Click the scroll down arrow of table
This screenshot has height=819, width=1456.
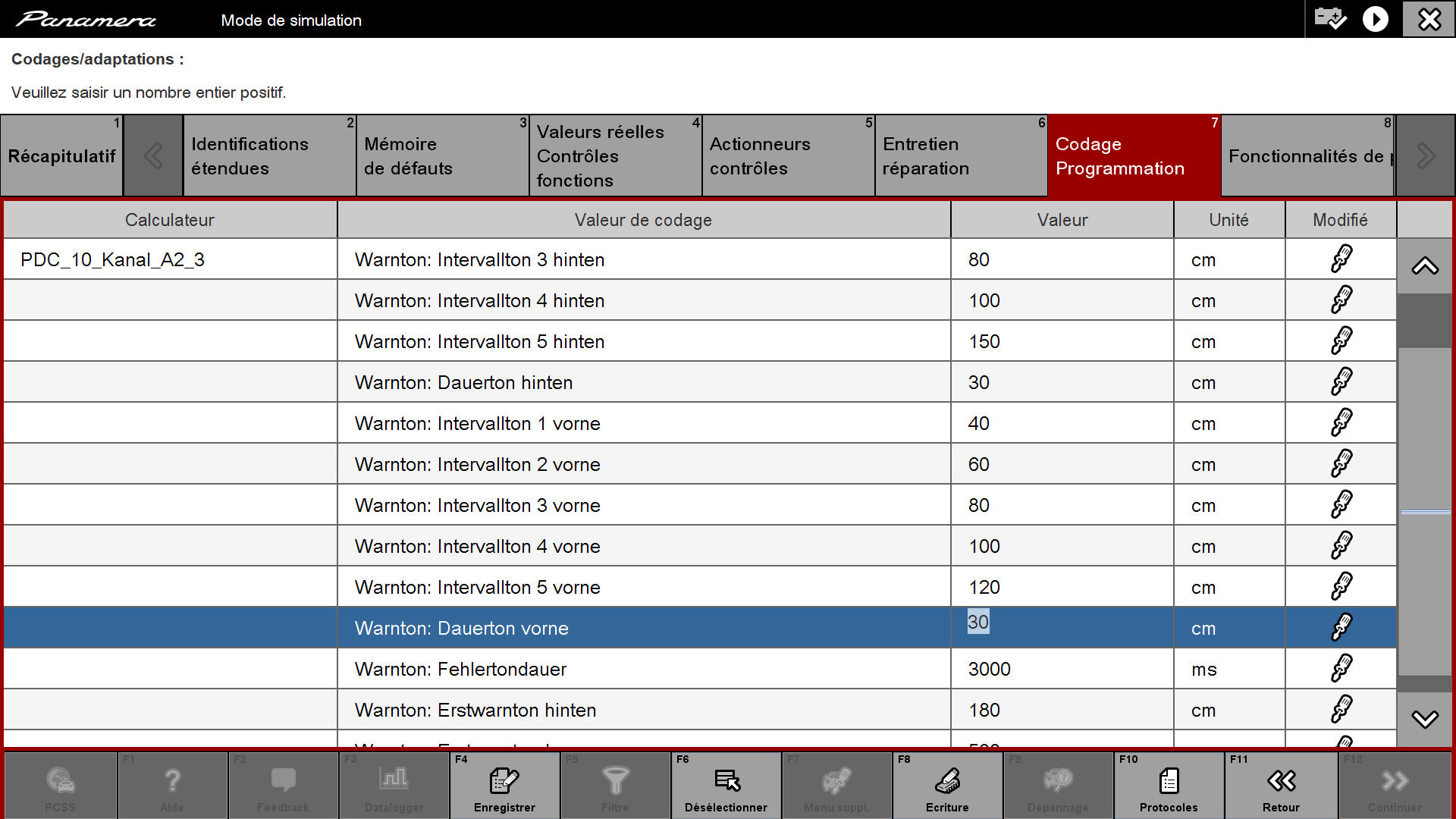click(x=1425, y=719)
